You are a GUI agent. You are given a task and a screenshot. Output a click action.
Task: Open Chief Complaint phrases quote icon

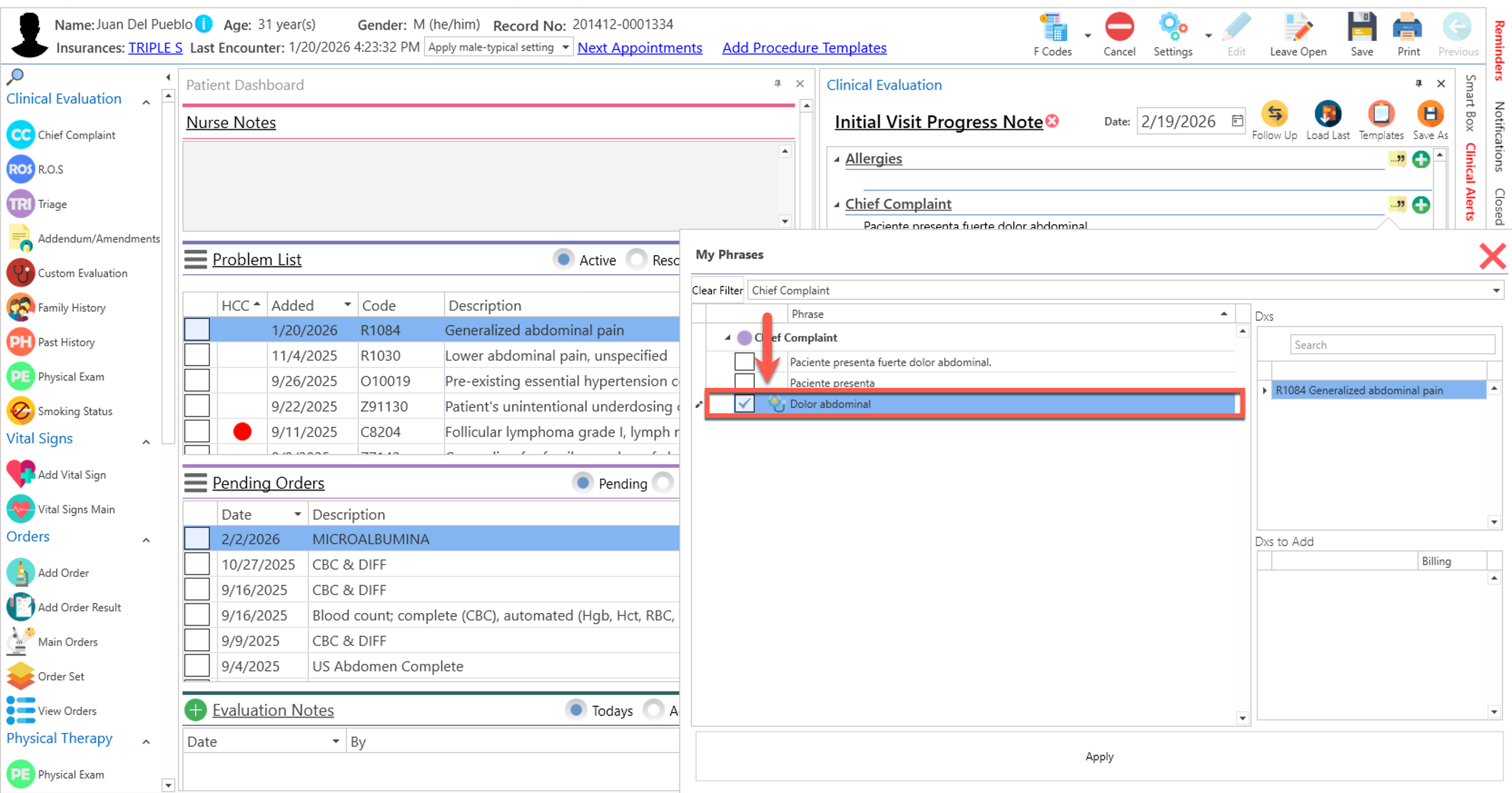click(1398, 204)
